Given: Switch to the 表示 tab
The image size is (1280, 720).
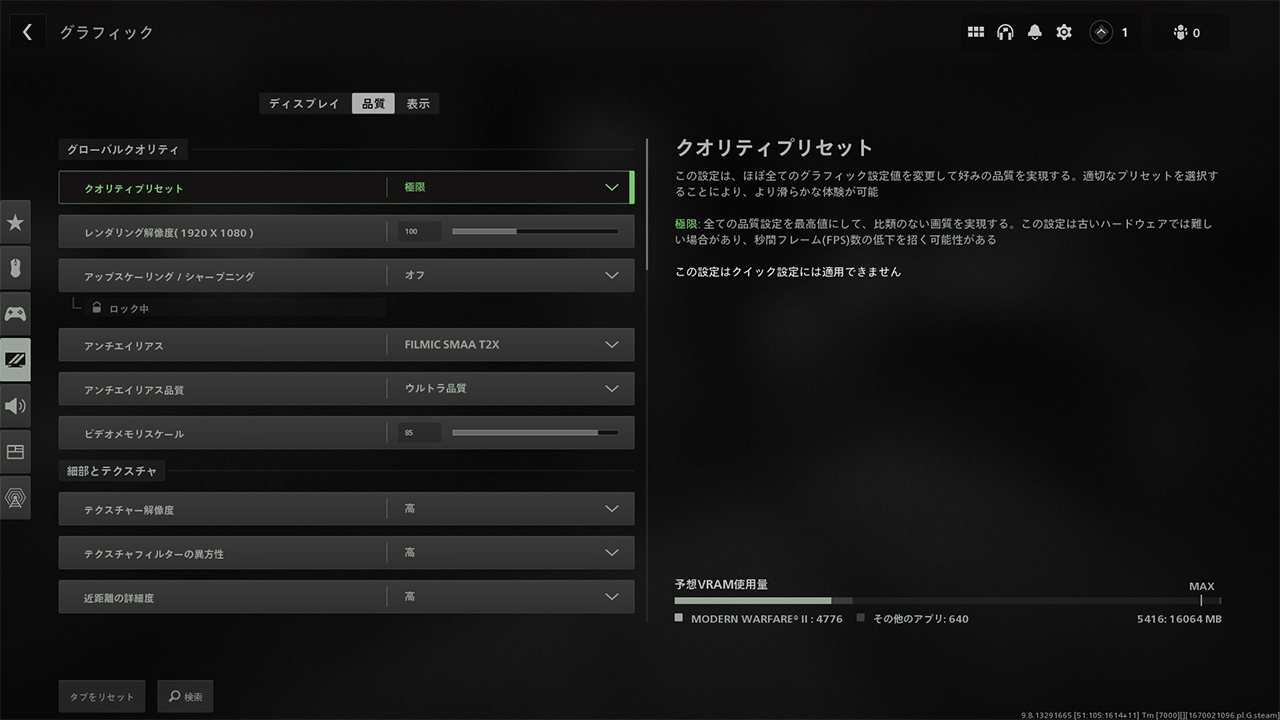Looking at the screenshot, I should [x=418, y=104].
